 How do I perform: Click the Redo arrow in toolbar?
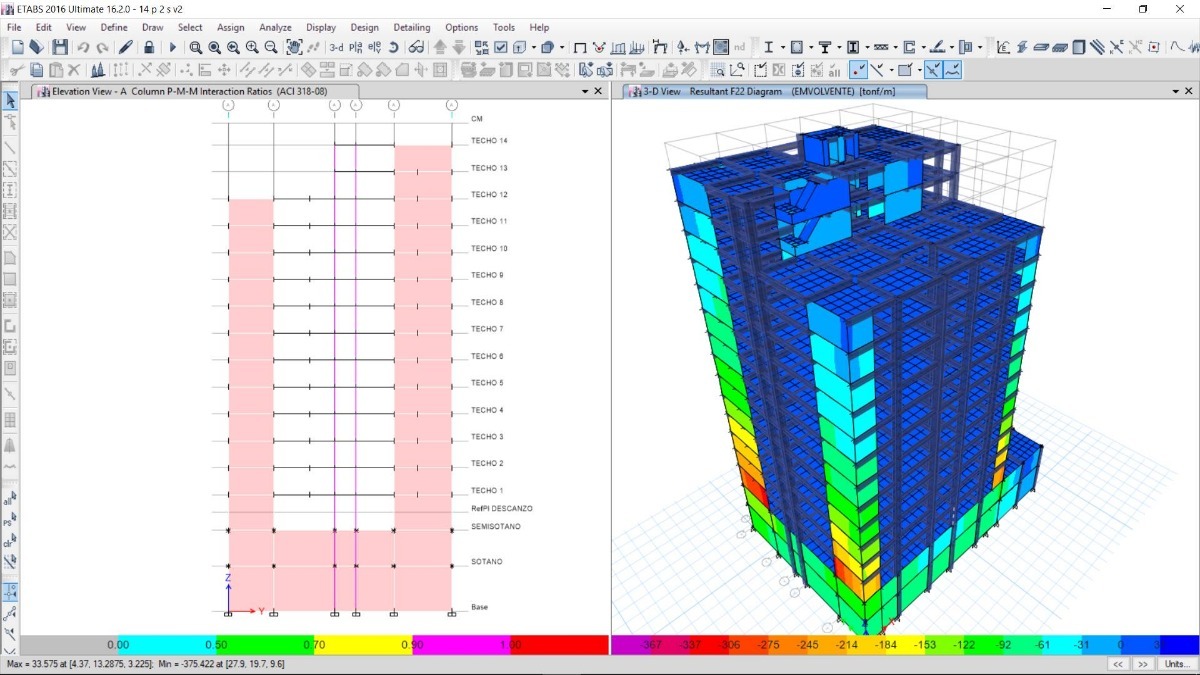102,47
